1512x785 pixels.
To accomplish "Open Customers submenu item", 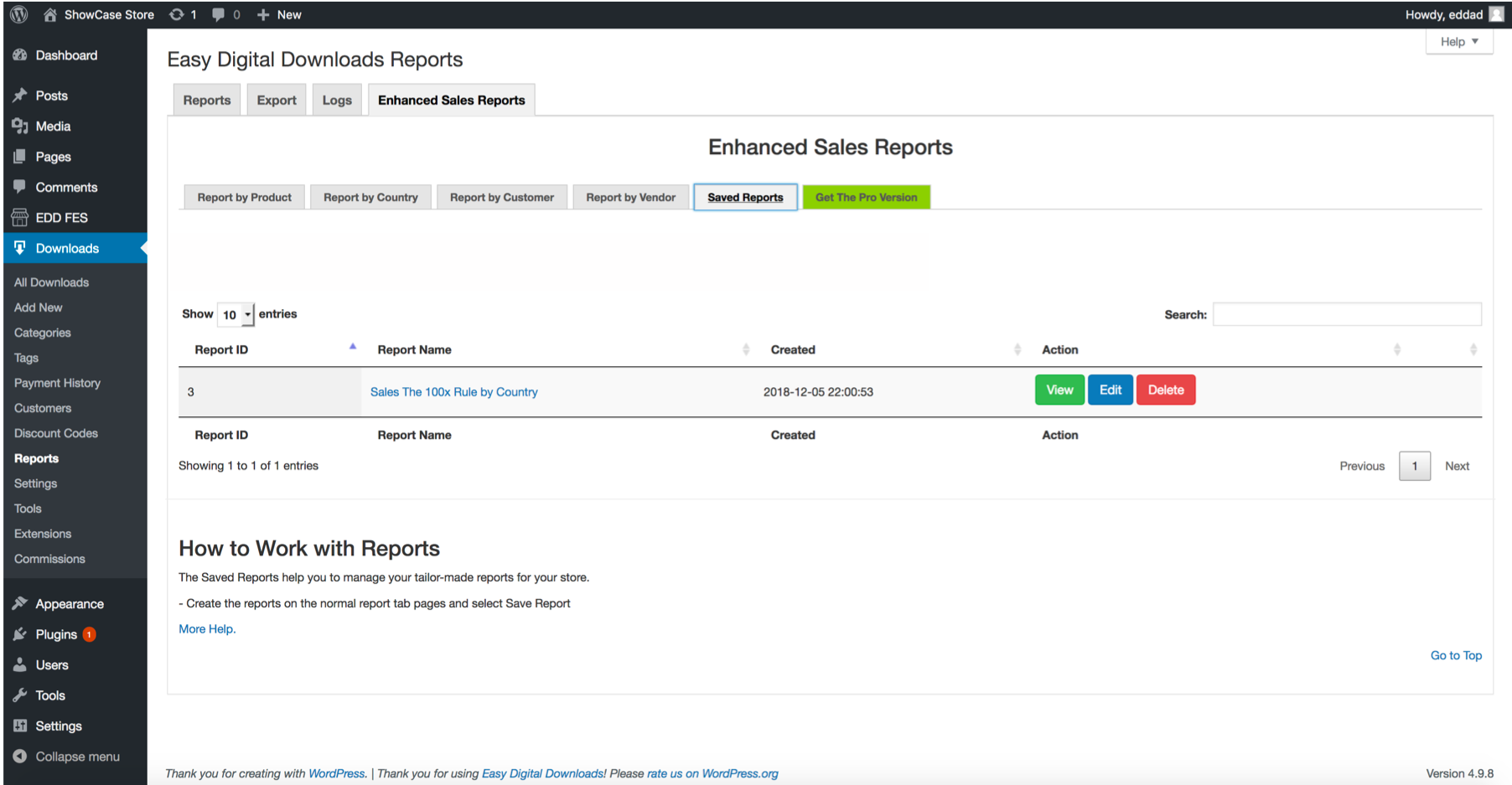I will (x=43, y=408).
